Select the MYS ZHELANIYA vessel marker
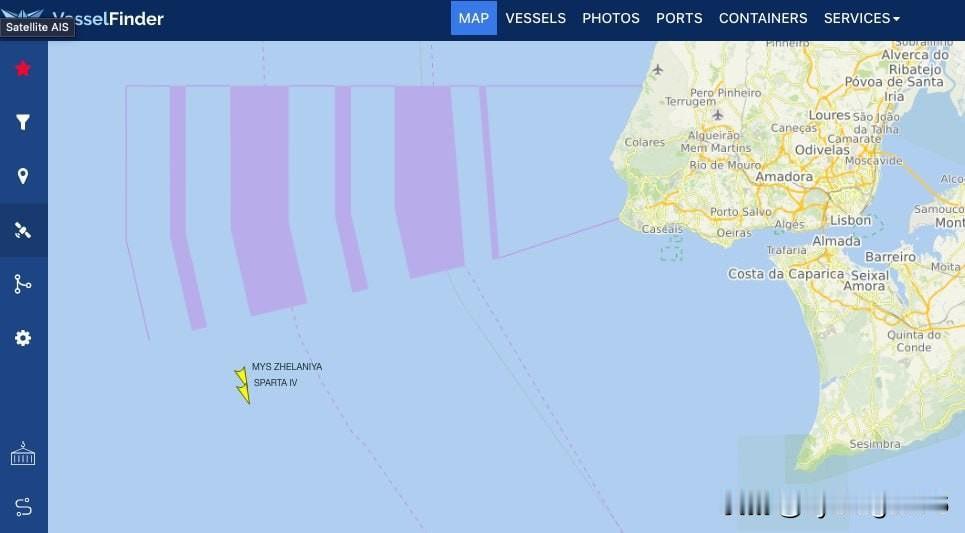The image size is (965, 533). (241, 376)
